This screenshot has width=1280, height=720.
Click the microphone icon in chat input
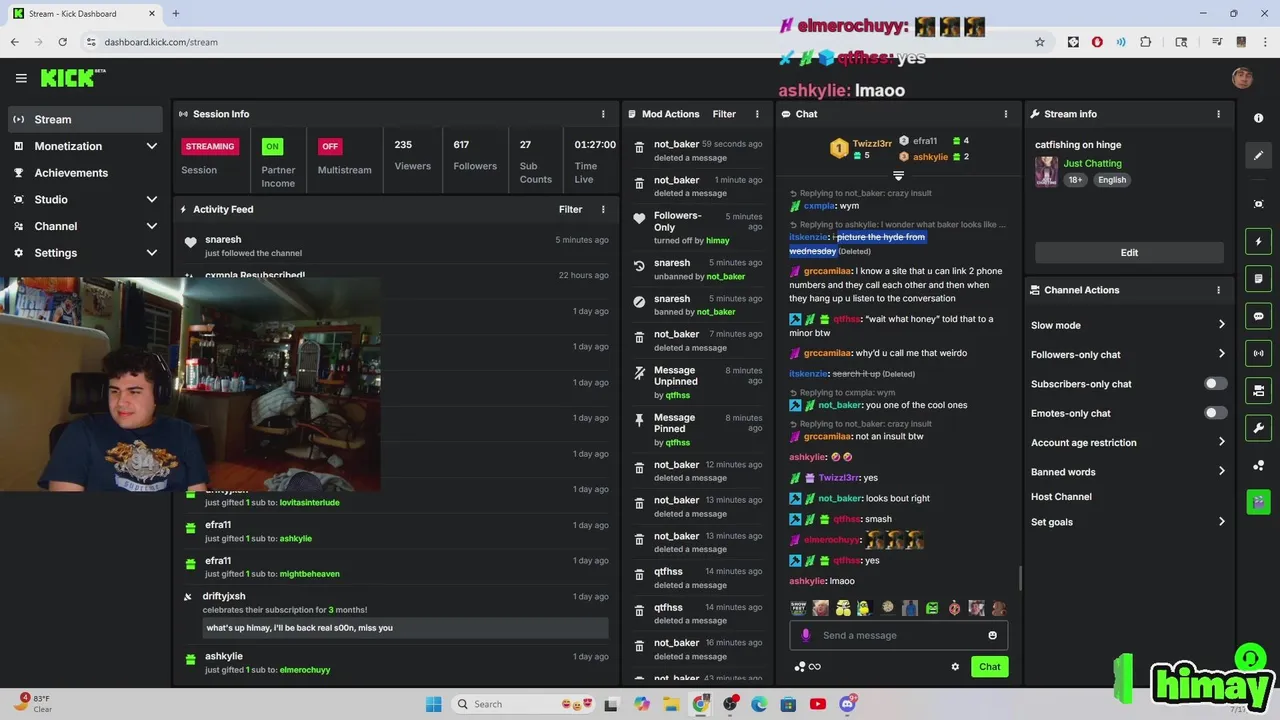tap(806, 635)
